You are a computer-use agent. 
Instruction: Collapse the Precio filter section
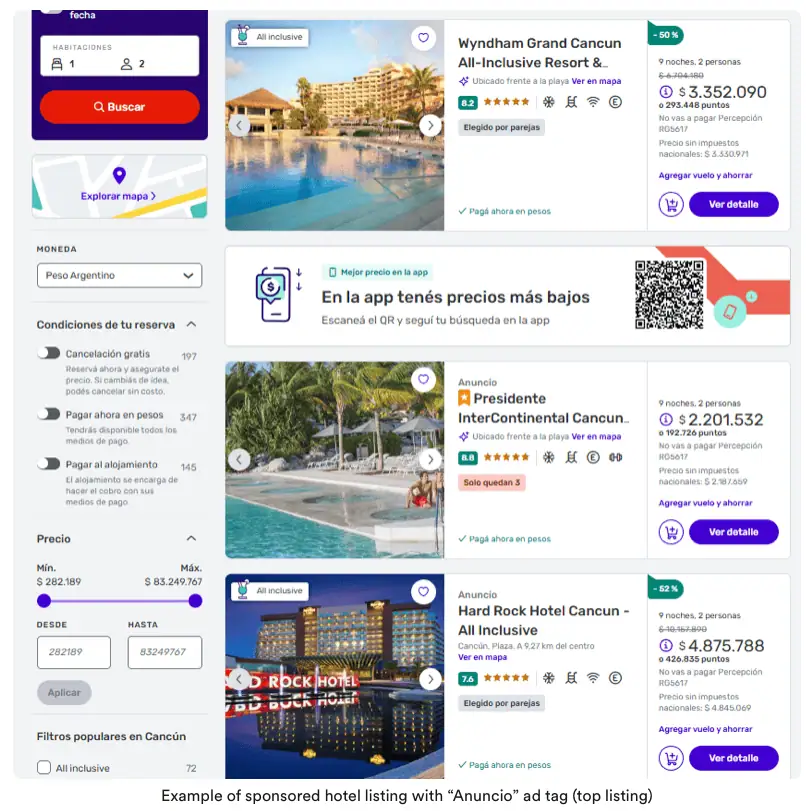pos(191,538)
